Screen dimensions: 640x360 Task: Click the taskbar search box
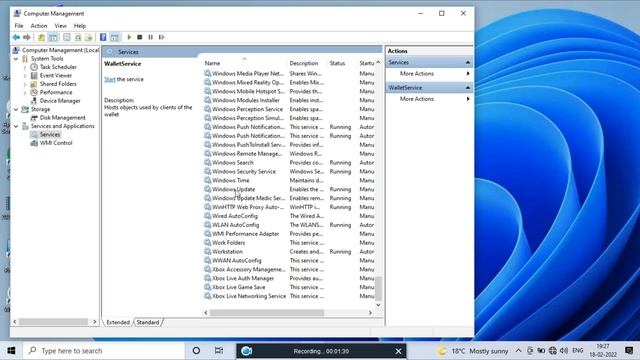(104, 351)
